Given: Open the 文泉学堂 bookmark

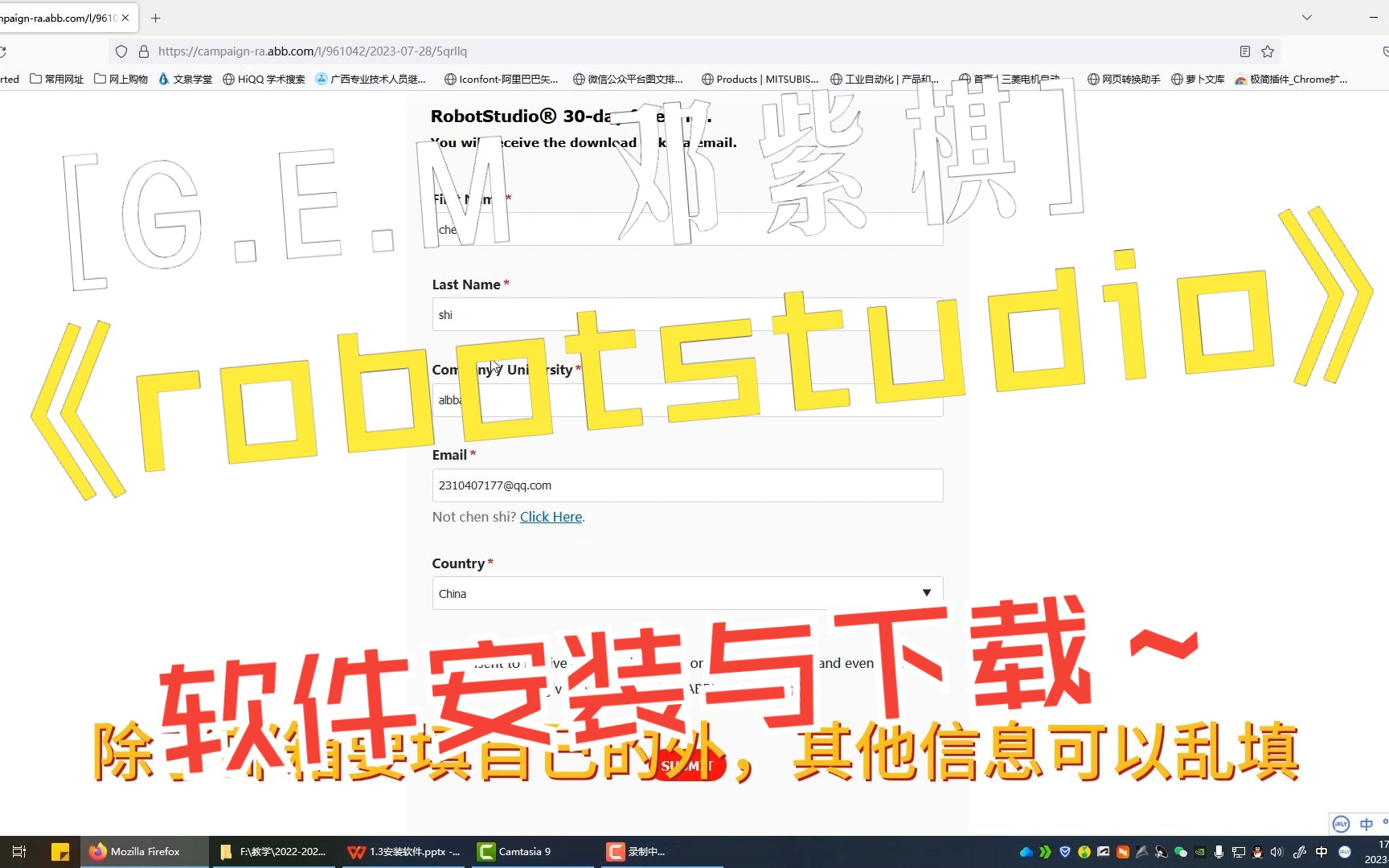Looking at the screenshot, I should click(x=186, y=79).
